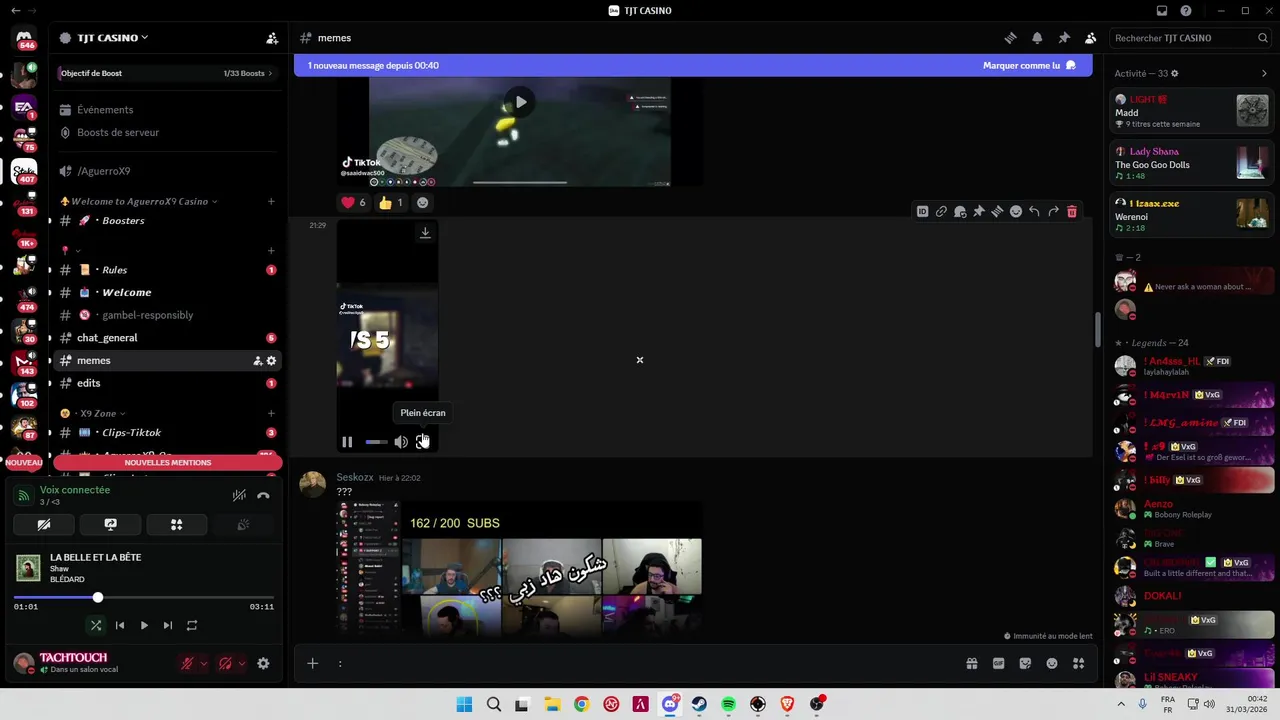
Task: Toggle the member list visibility
Action: pyautogui.click(x=1091, y=38)
